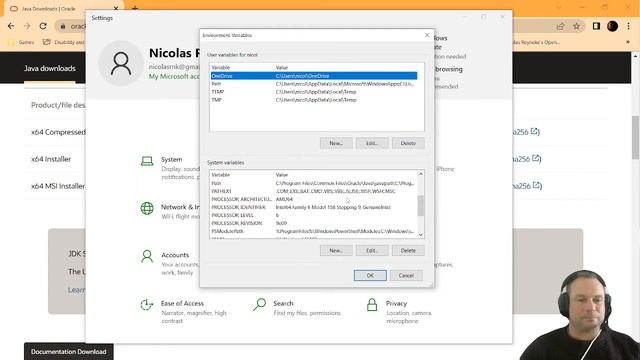Click the user profile picture in Settings

[121, 63]
